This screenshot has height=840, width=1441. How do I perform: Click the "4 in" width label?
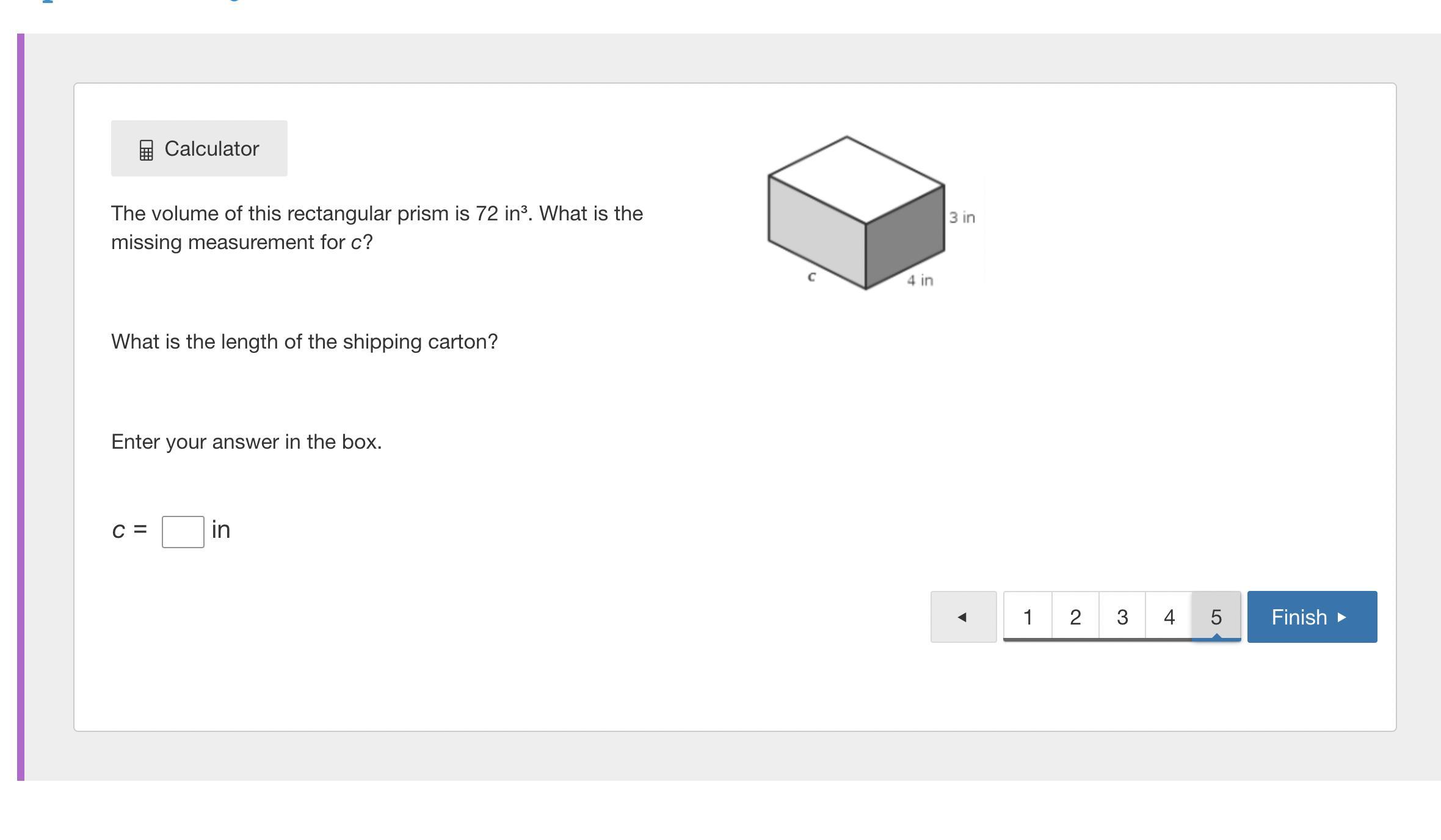(x=920, y=280)
